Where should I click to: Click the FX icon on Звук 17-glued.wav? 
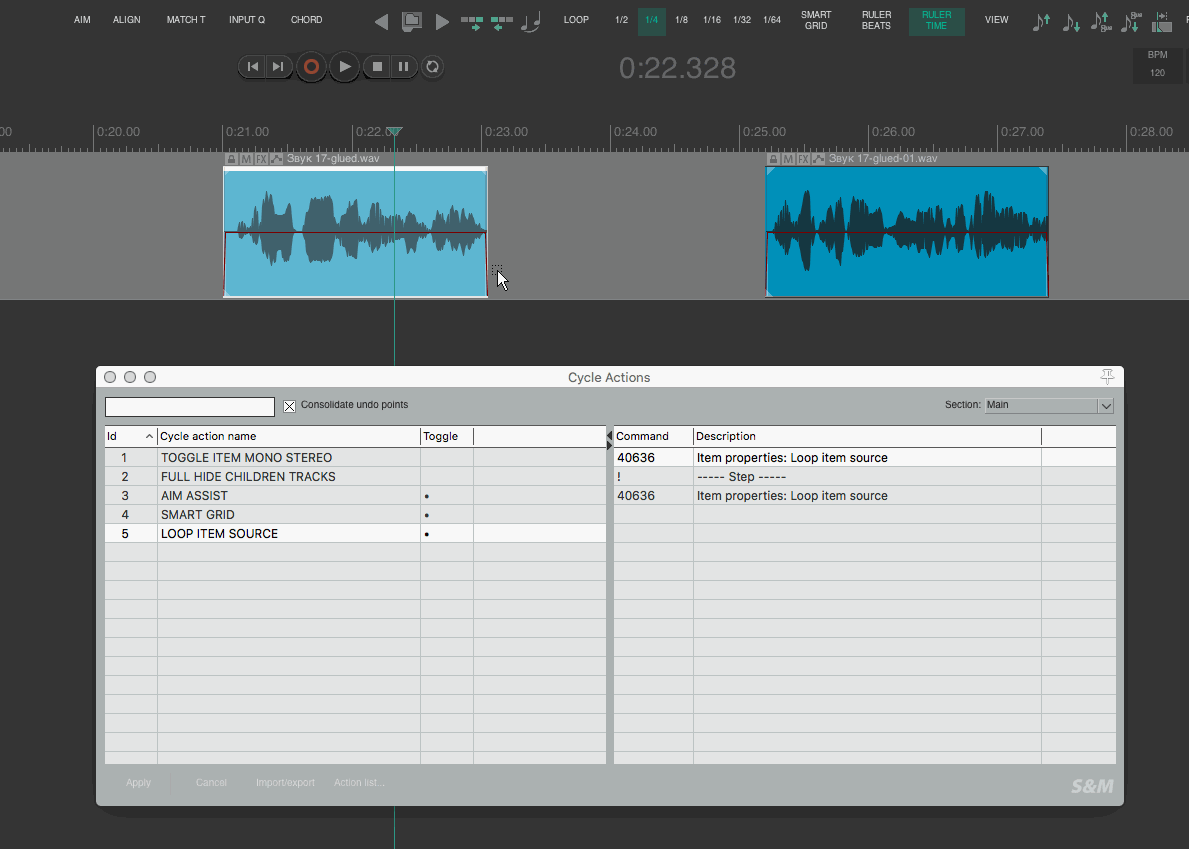(261, 159)
